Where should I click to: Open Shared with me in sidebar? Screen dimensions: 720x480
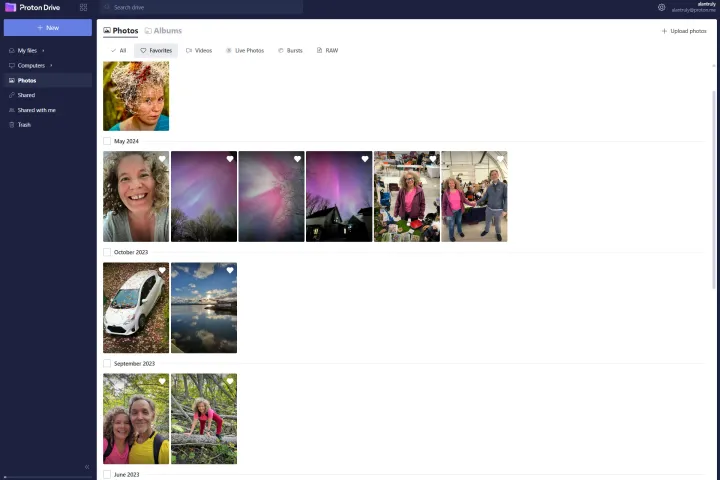click(36, 110)
